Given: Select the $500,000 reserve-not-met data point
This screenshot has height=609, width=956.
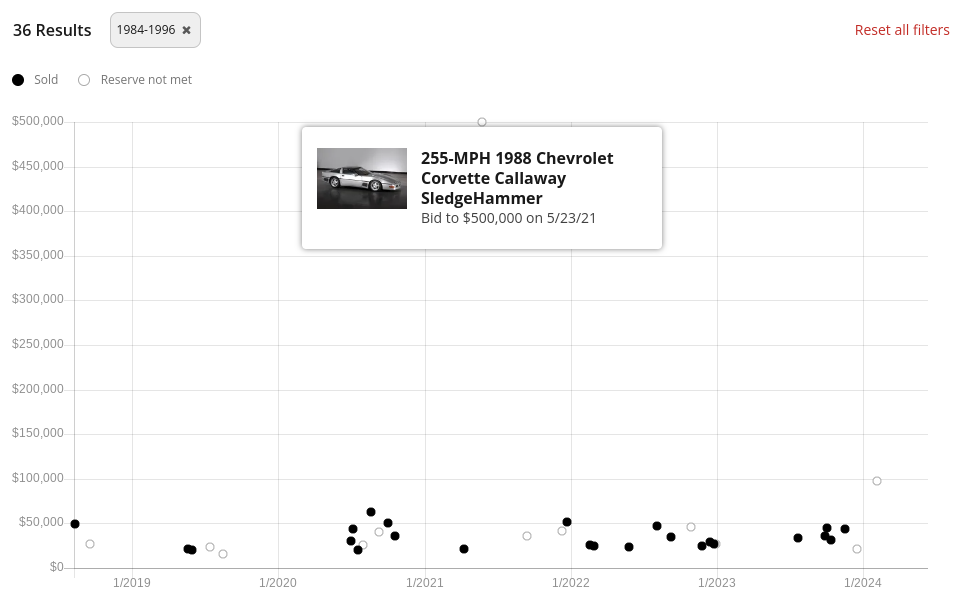Looking at the screenshot, I should pos(482,122).
